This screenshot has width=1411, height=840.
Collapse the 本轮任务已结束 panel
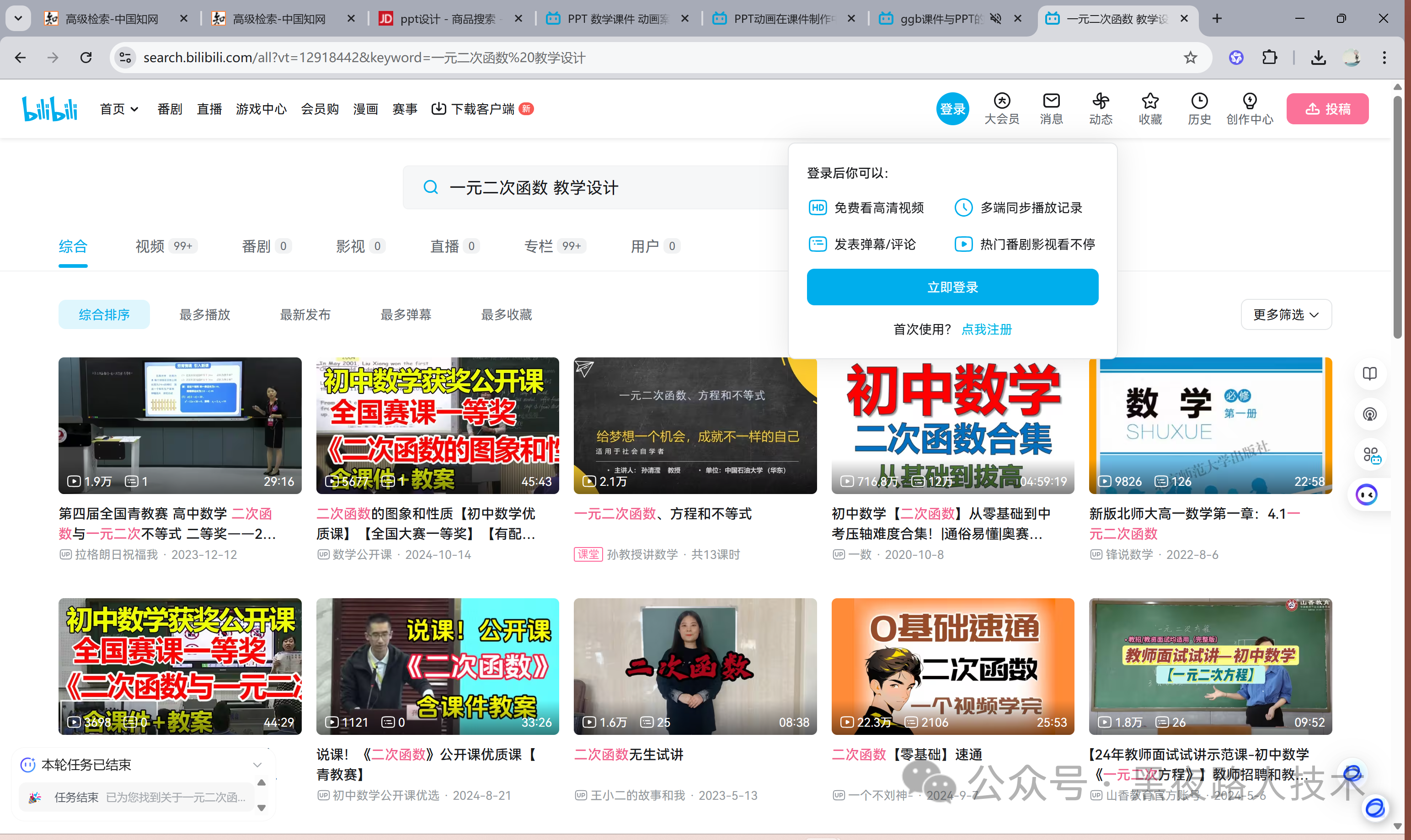[x=257, y=765]
